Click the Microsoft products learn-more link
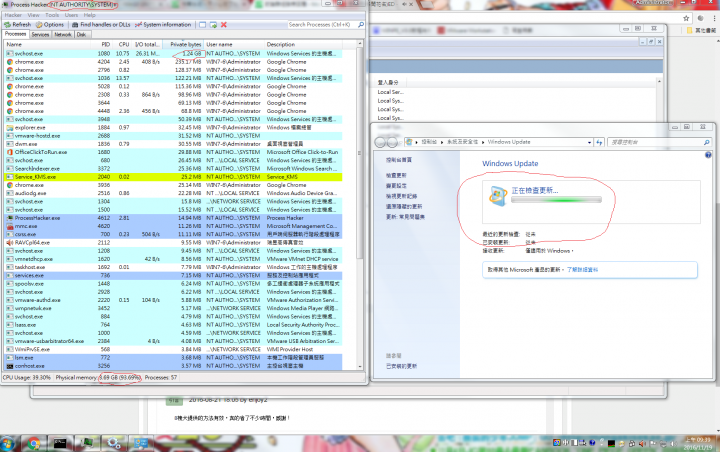Viewport: 720px width, 452px height. [x=582, y=270]
